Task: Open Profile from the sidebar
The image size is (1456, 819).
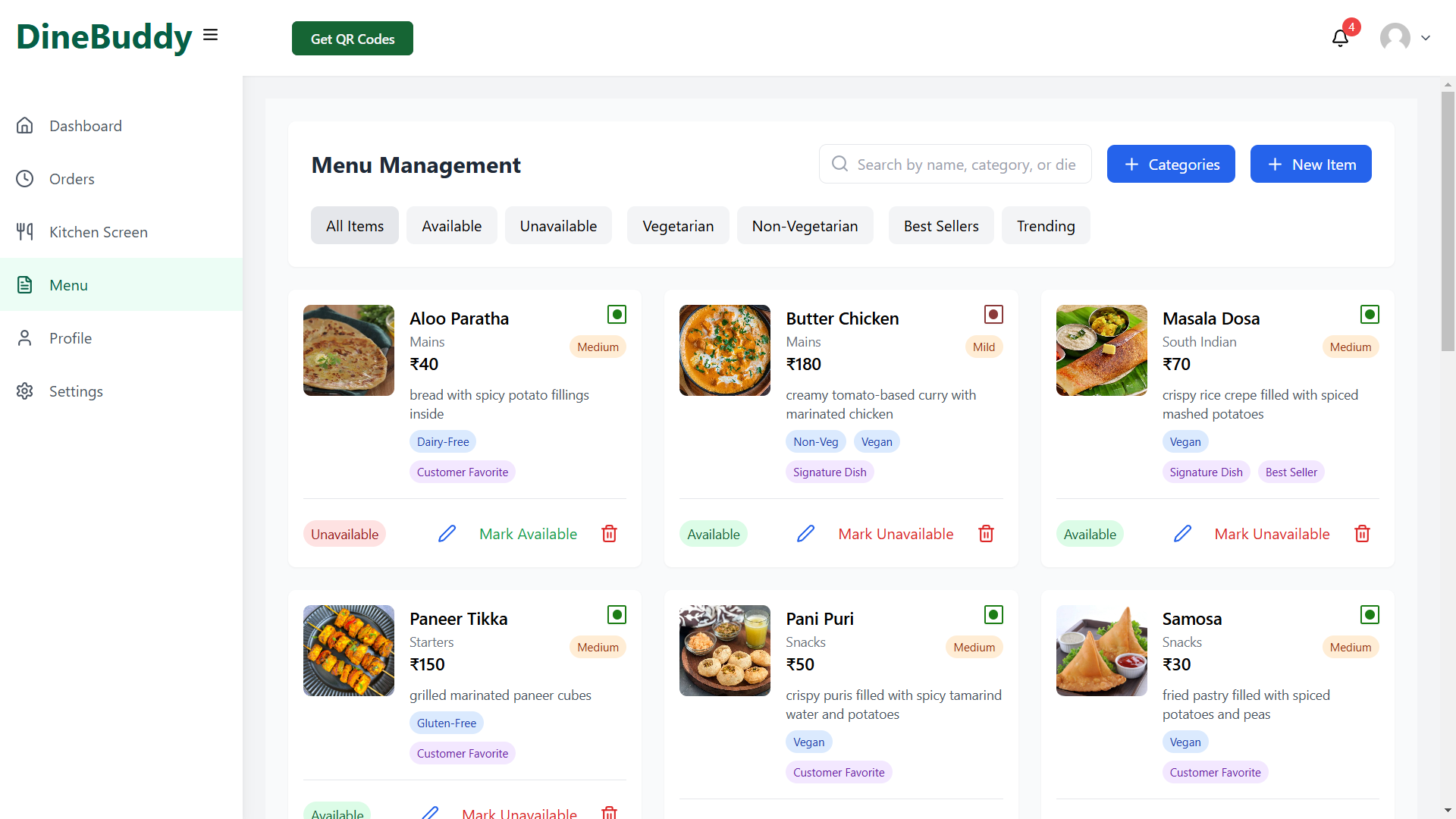Action: 121,337
